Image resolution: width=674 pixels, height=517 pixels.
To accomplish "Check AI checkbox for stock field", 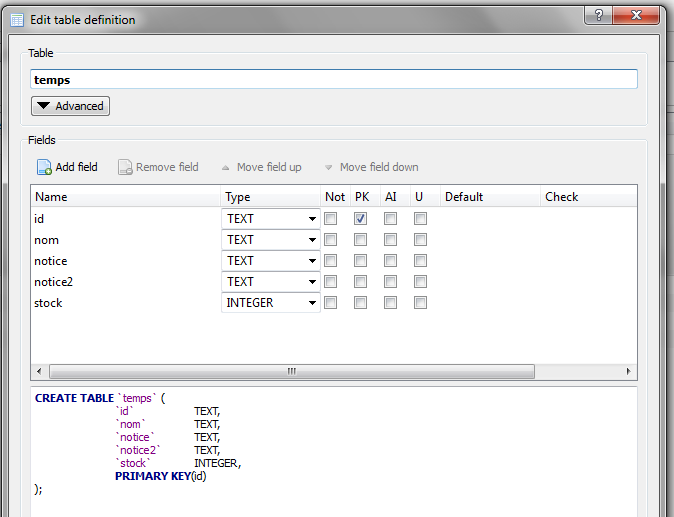I will pyautogui.click(x=390, y=303).
